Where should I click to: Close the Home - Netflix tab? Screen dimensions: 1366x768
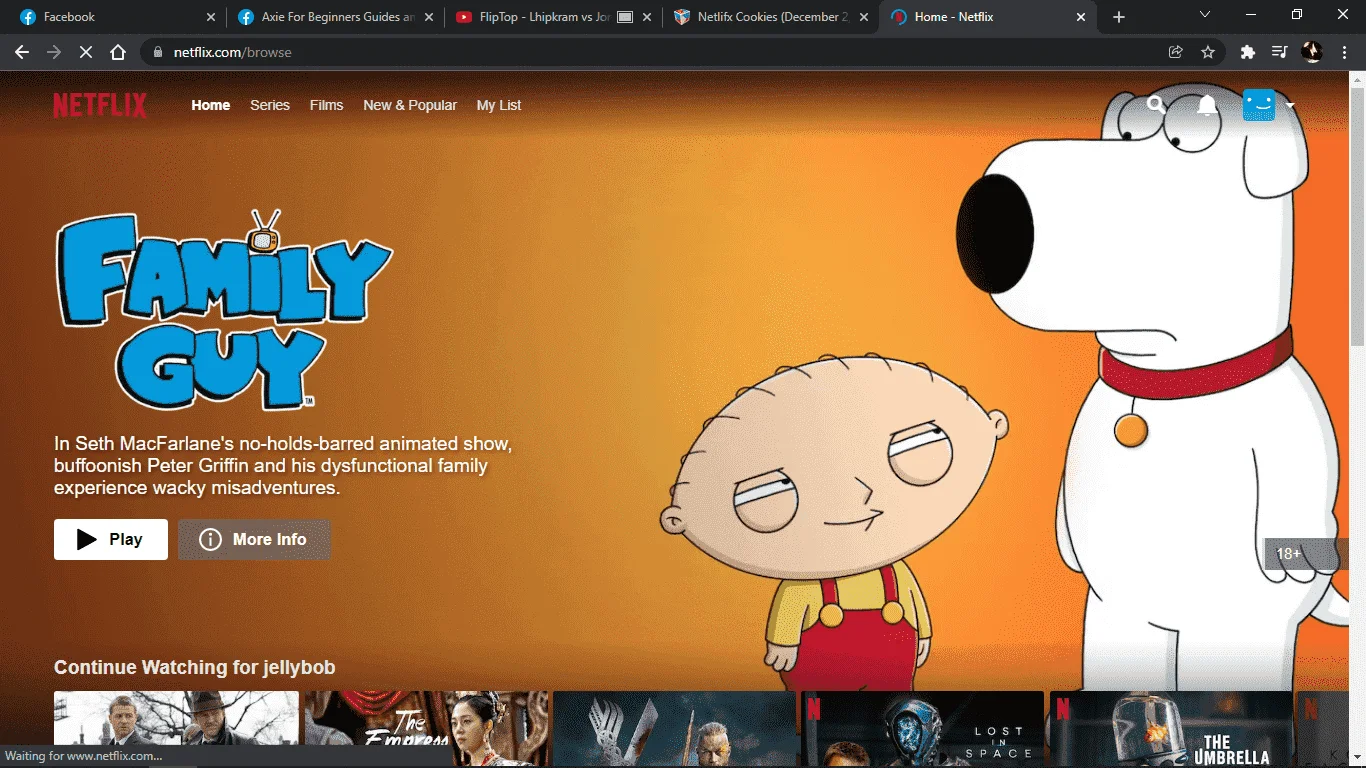[1081, 17]
